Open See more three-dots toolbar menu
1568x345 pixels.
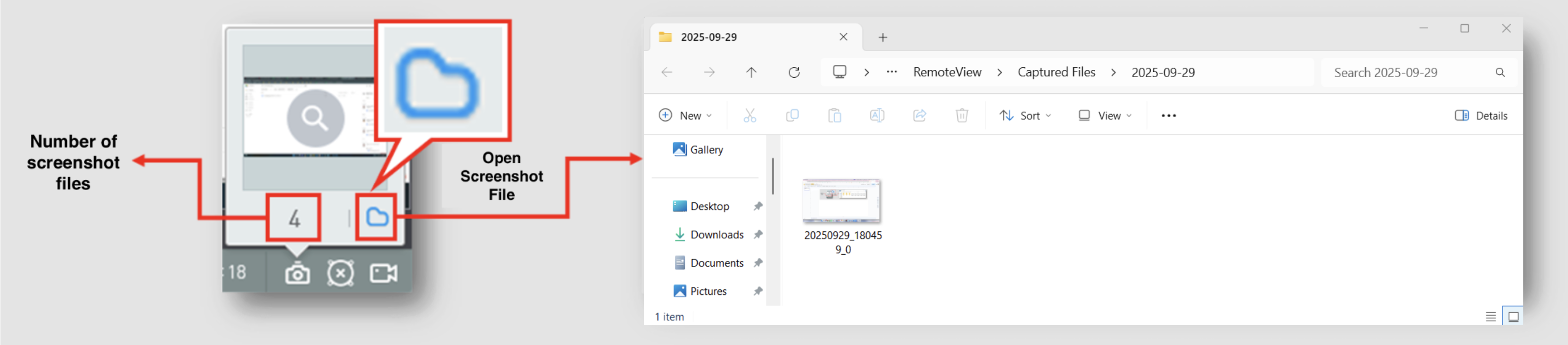(1168, 115)
